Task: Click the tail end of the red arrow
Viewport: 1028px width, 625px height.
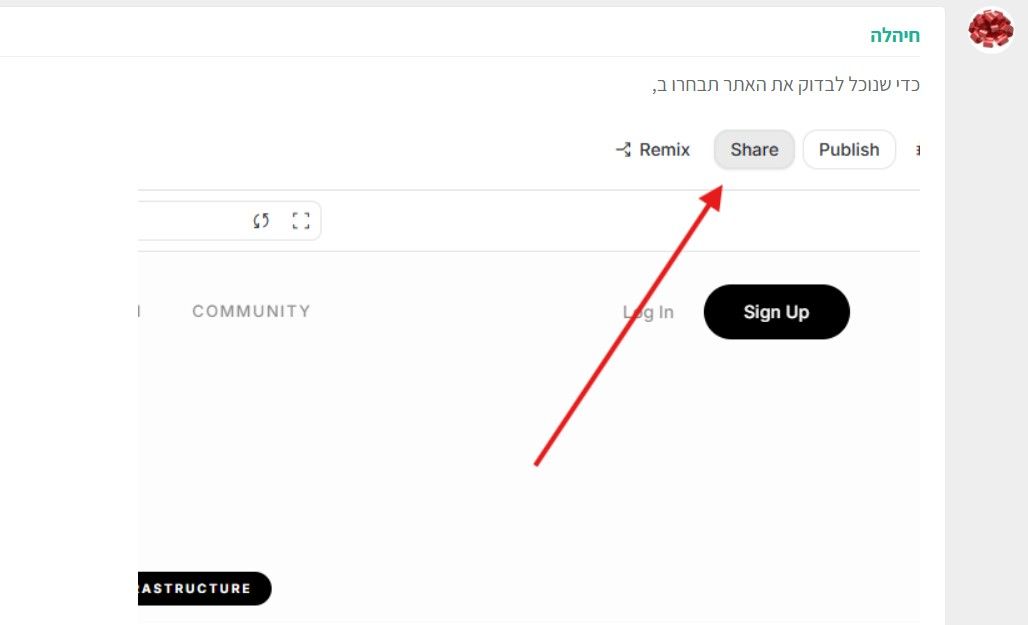Action: (537, 463)
